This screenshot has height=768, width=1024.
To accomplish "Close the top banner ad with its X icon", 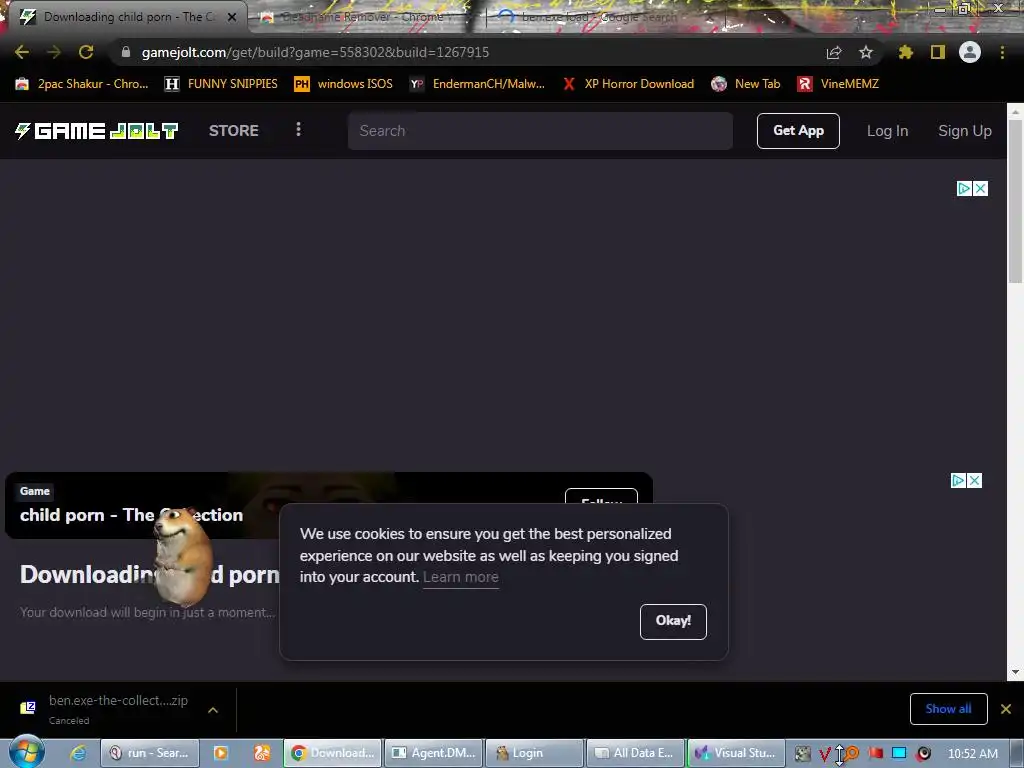I will click(981, 189).
